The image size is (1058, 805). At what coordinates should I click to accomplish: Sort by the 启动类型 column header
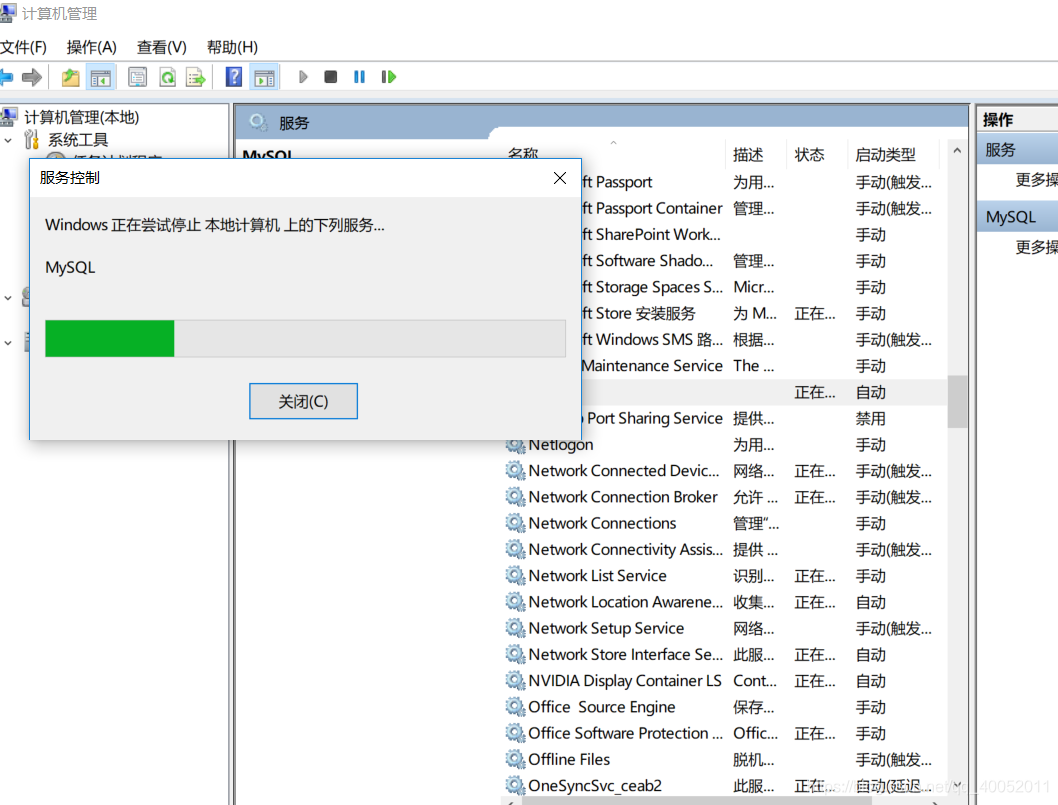(x=885, y=155)
